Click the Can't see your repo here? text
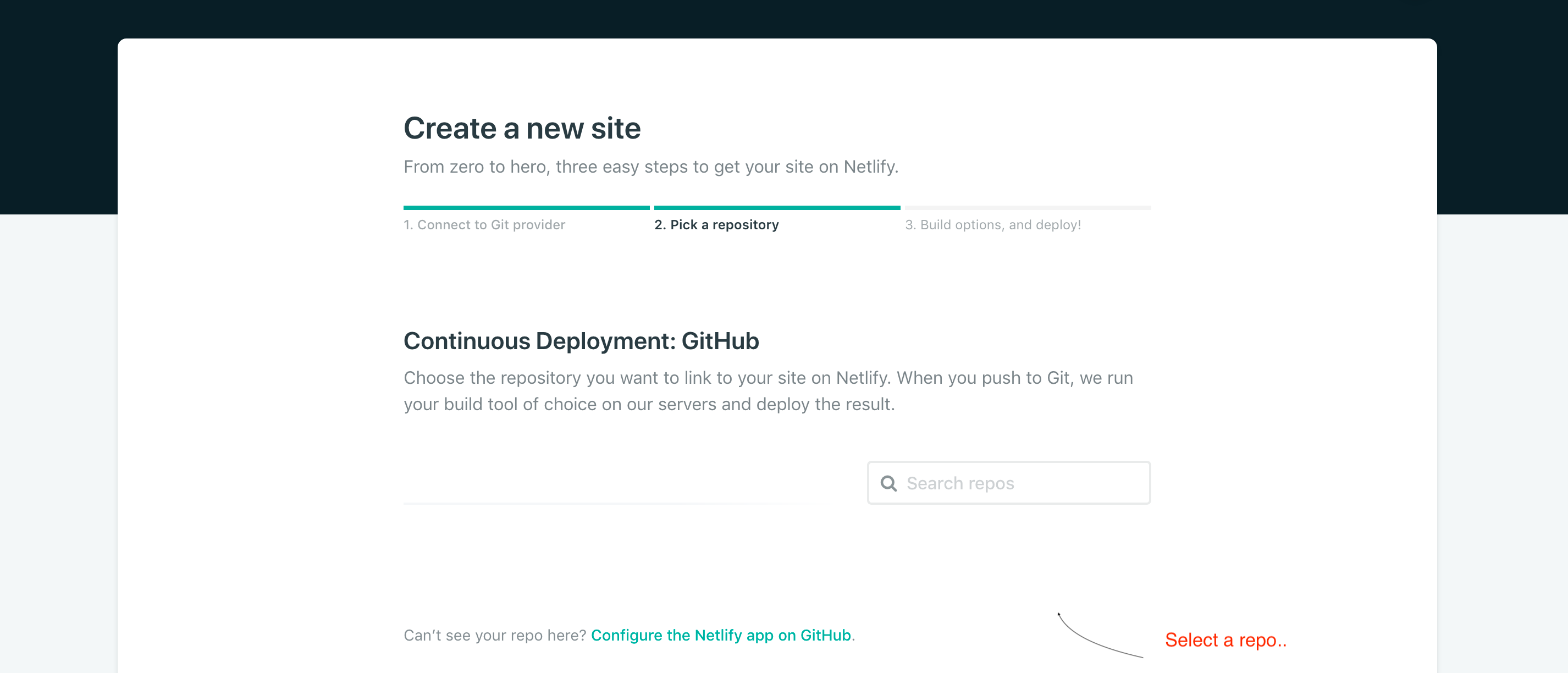The image size is (1568, 673). point(494,635)
